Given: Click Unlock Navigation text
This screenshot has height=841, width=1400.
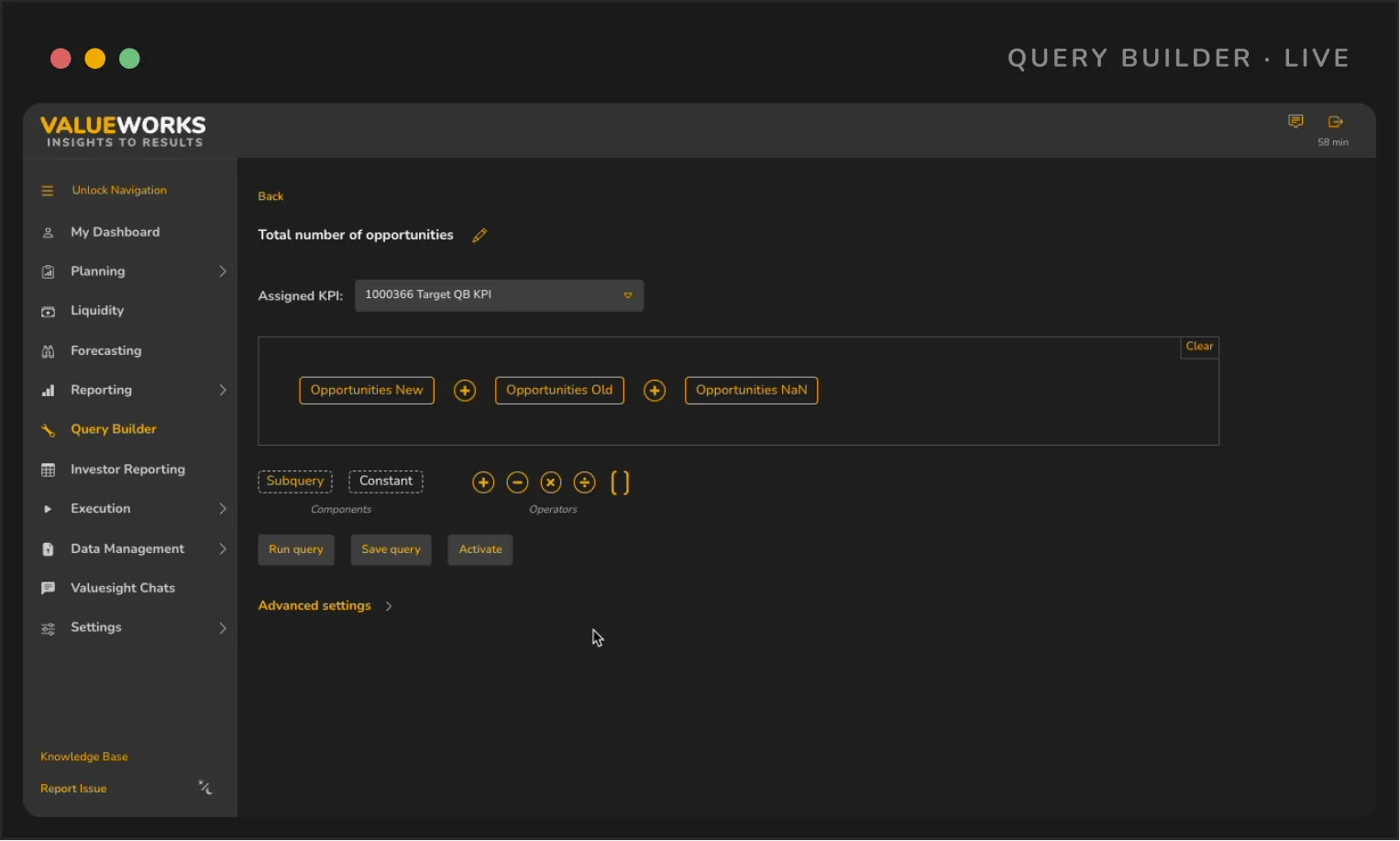Looking at the screenshot, I should [x=119, y=191].
